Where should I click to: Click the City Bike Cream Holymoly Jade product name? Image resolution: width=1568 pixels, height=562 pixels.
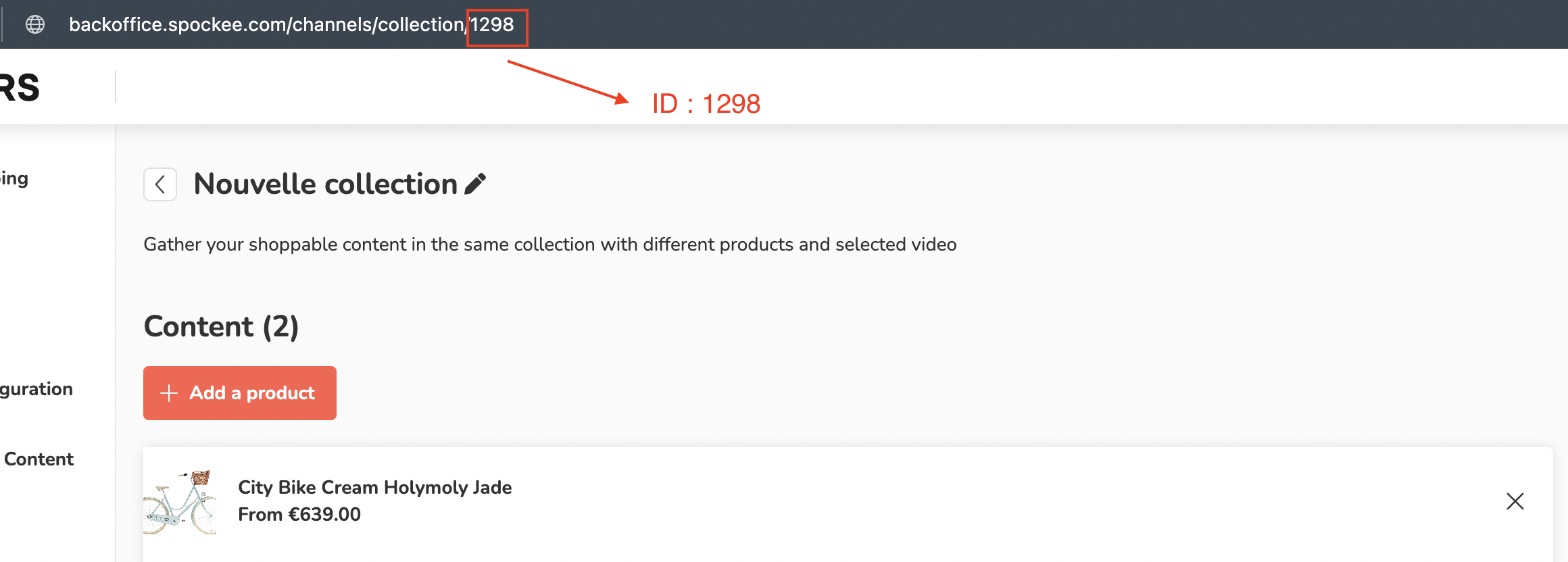tap(374, 488)
